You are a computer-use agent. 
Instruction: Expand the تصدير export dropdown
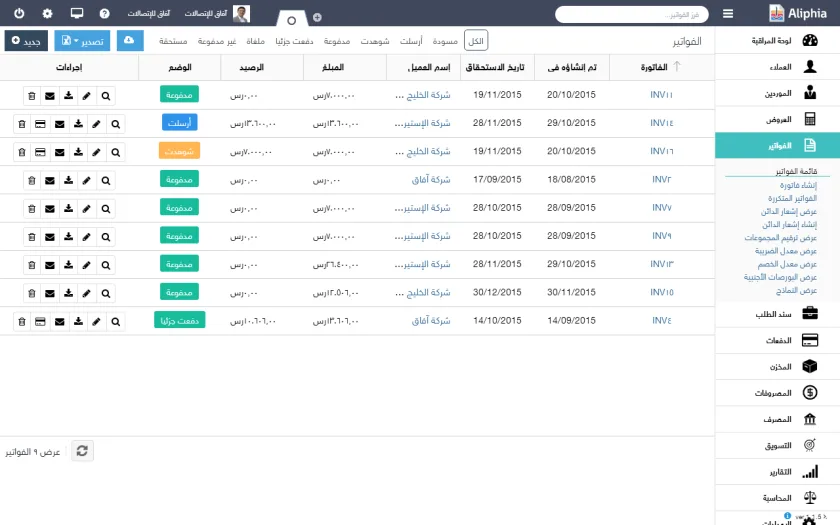pyautogui.click(x=82, y=41)
